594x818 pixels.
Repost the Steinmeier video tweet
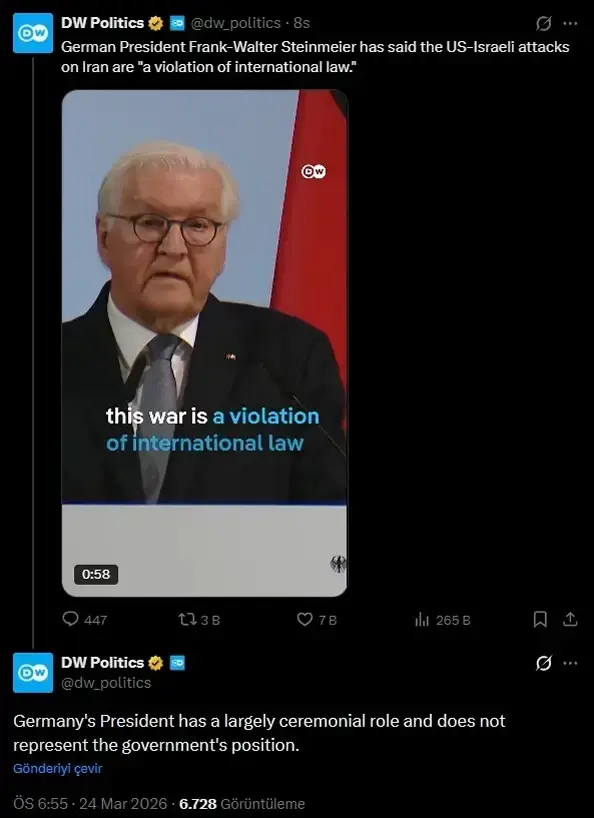point(199,620)
